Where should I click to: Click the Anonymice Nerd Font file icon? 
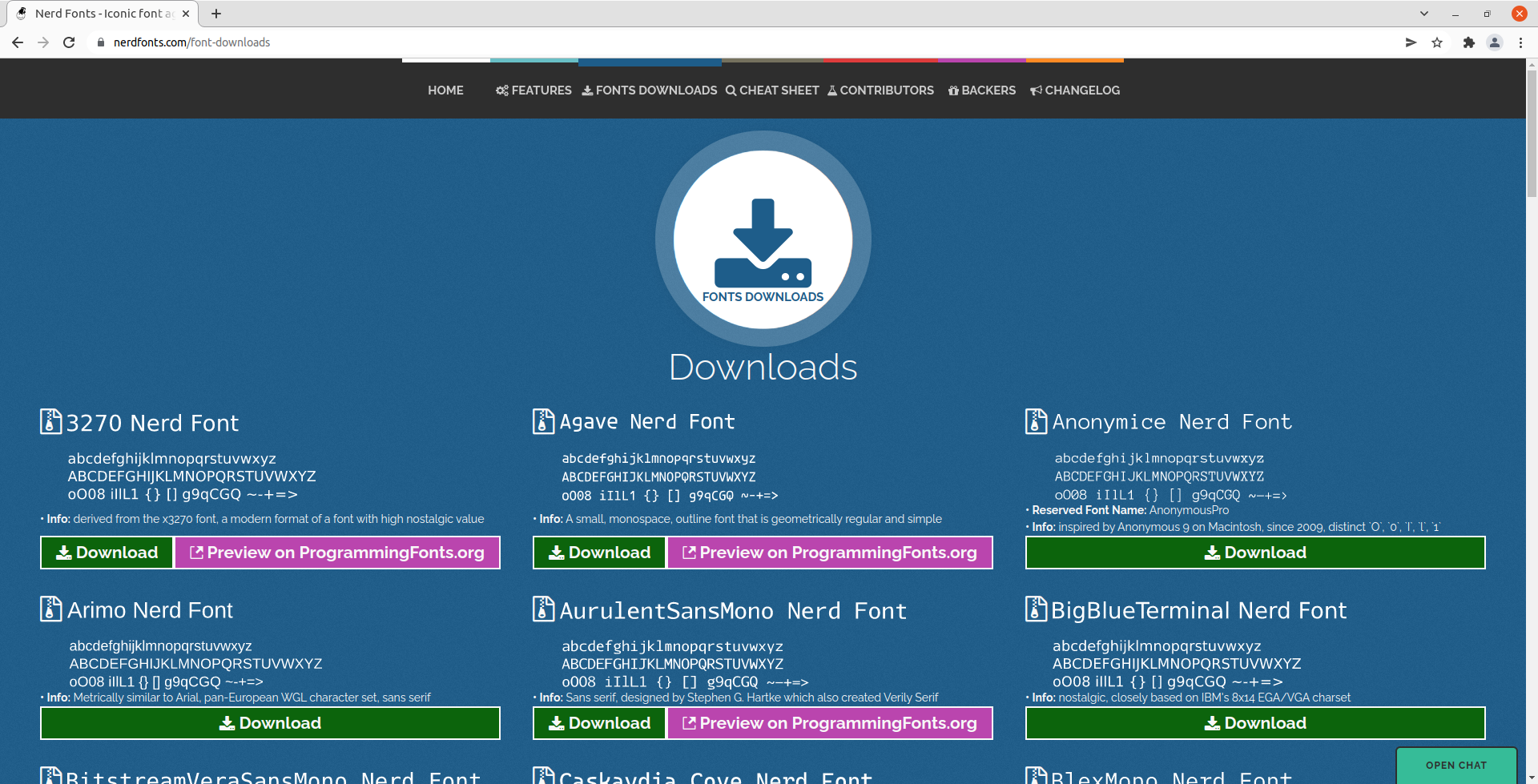pos(1036,421)
